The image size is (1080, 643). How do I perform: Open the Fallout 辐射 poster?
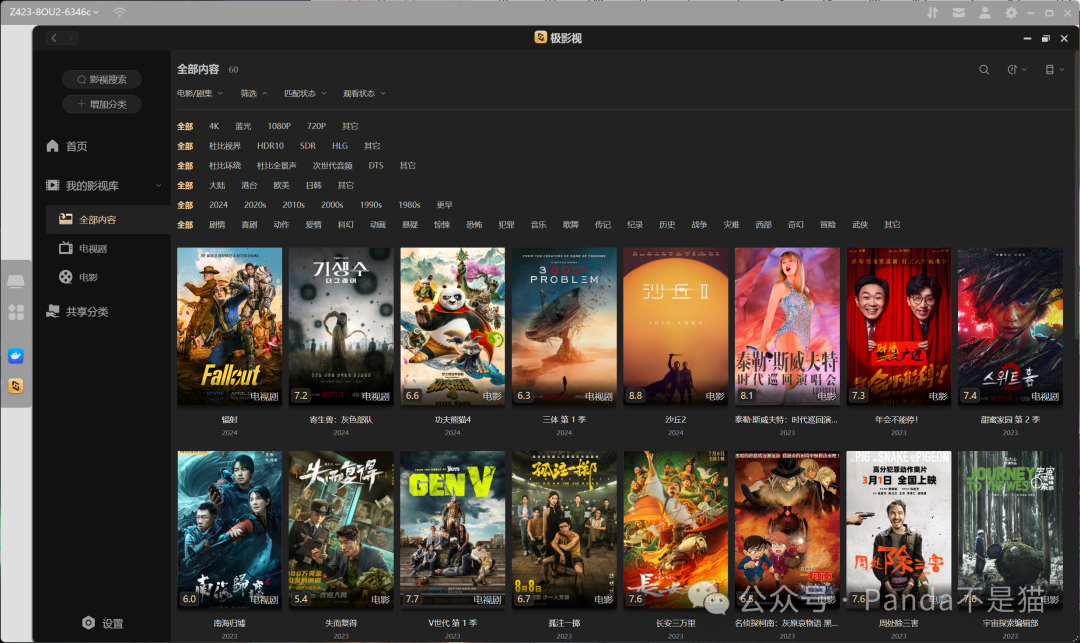pos(229,326)
